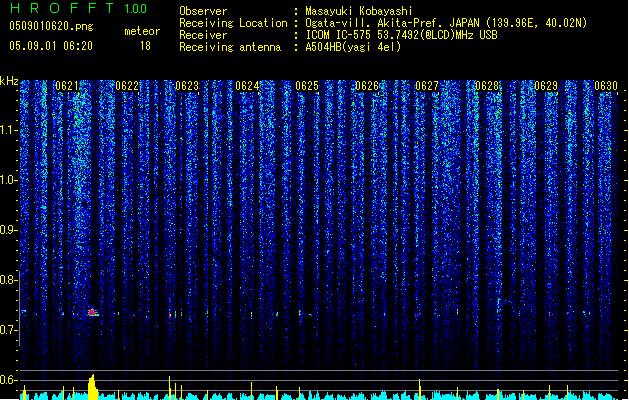Image resolution: width=629 pixels, height=400 pixels.
Task: Click the 0623 time marker
Action: click(187, 86)
